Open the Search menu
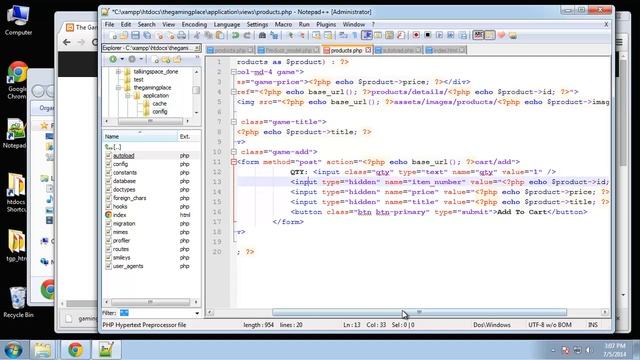The image size is (640, 360). pos(146,24)
